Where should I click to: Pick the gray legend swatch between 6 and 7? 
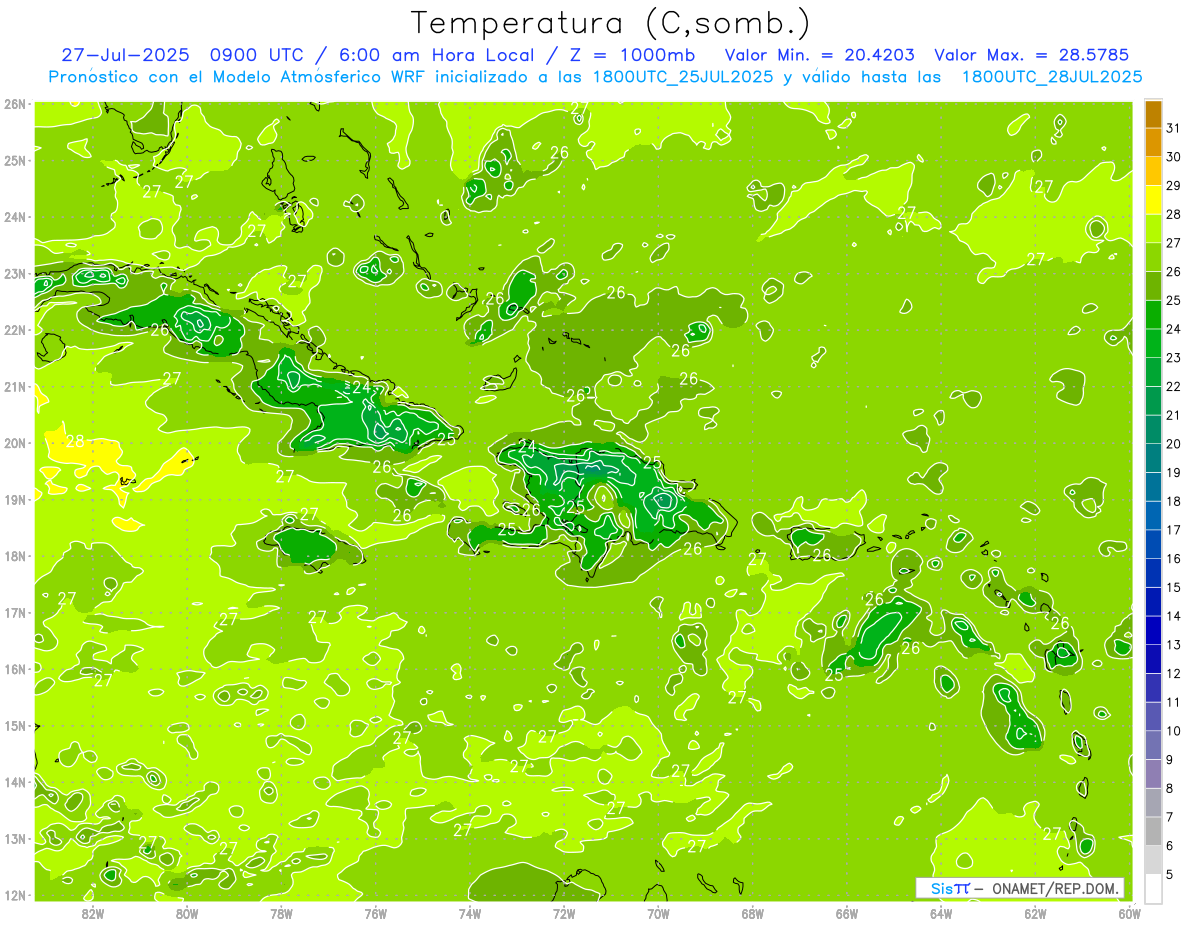click(1153, 831)
